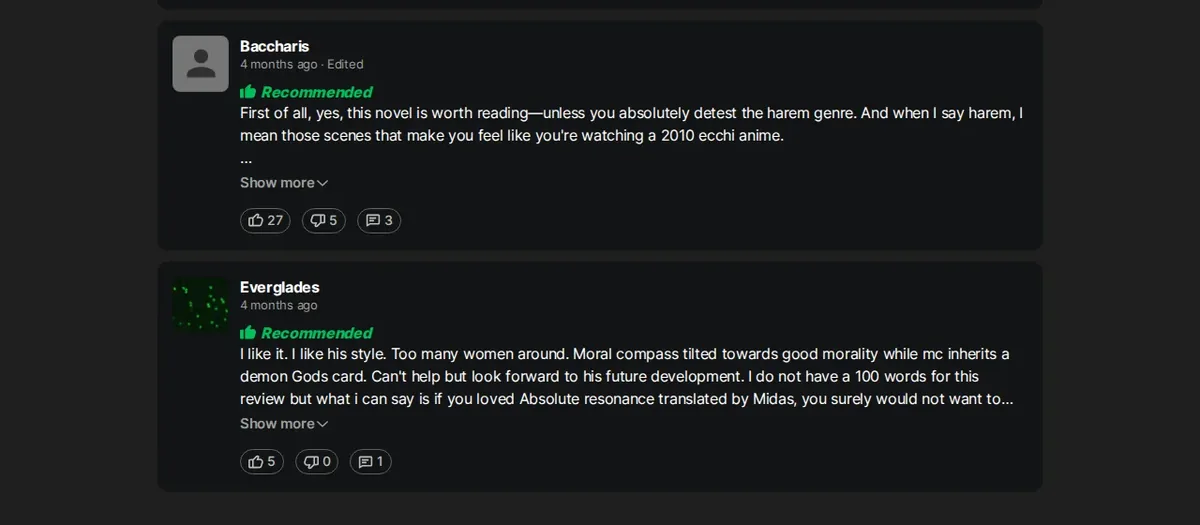Click green thumbs-up icon in Baccharis's review
Viewport: 1200px width, 525px height.
click(x=248, y=92)
